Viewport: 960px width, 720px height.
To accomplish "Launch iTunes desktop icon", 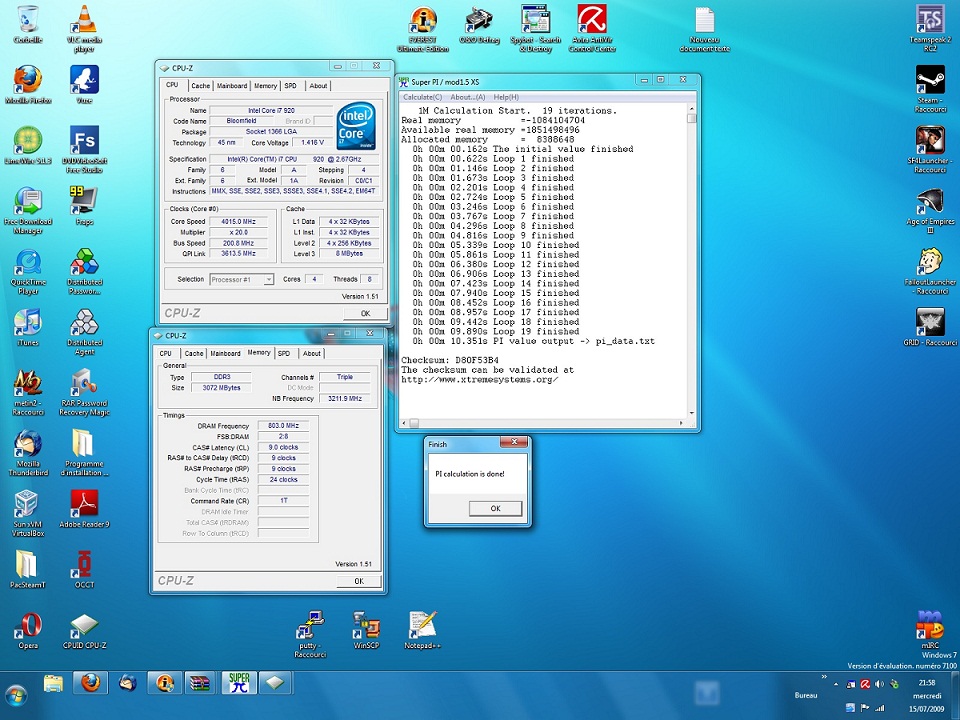I will [x=28, y=328].
